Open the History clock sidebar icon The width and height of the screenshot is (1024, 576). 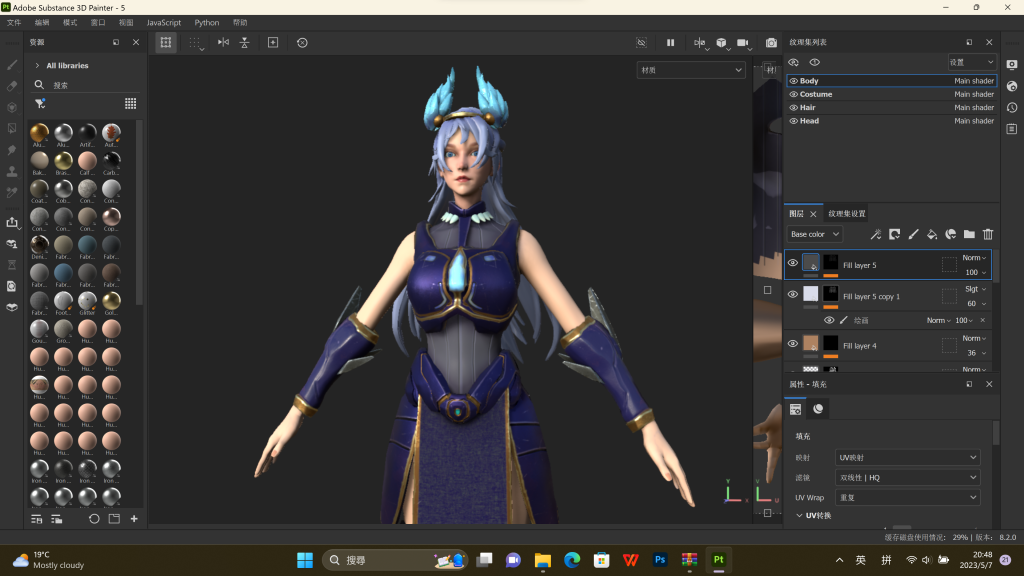tap(1012, 108)
